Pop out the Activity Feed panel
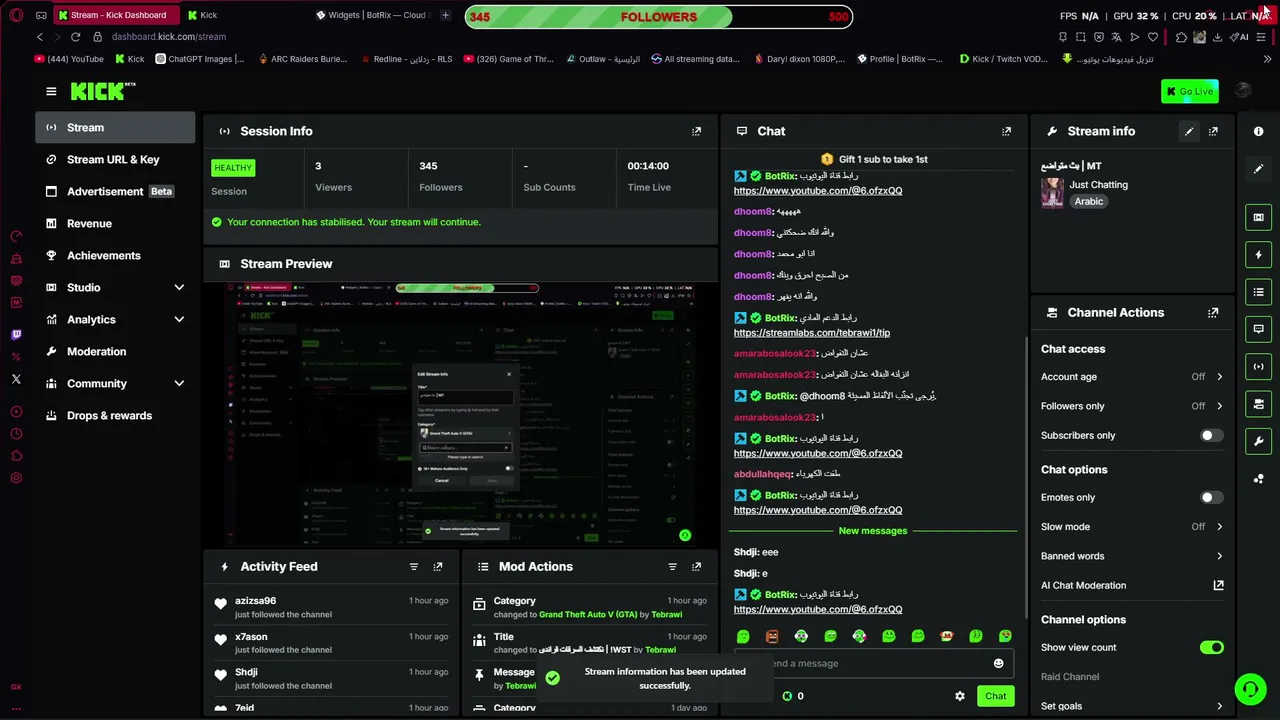1280x720 pixels. tap(438, 567)
